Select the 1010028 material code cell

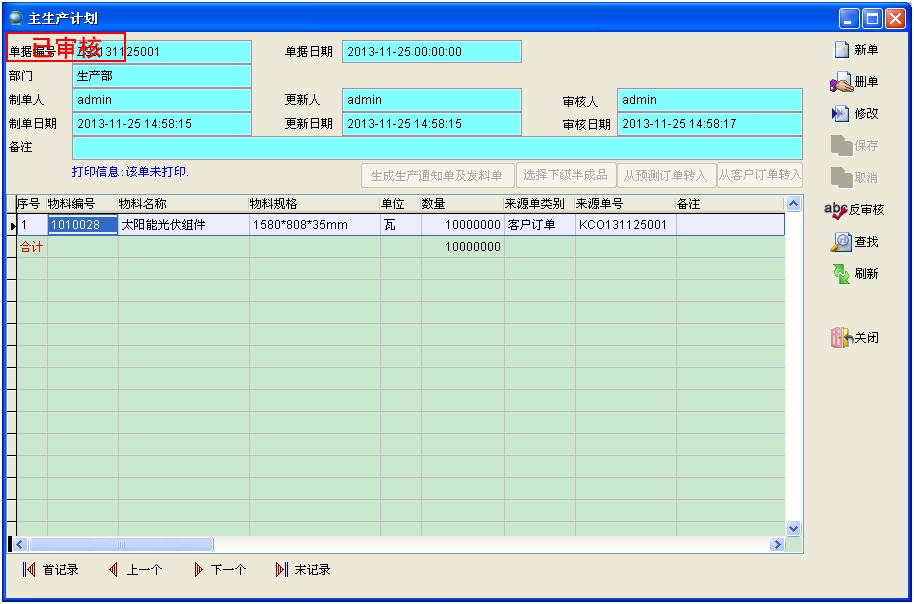click(x=75, y=225)
